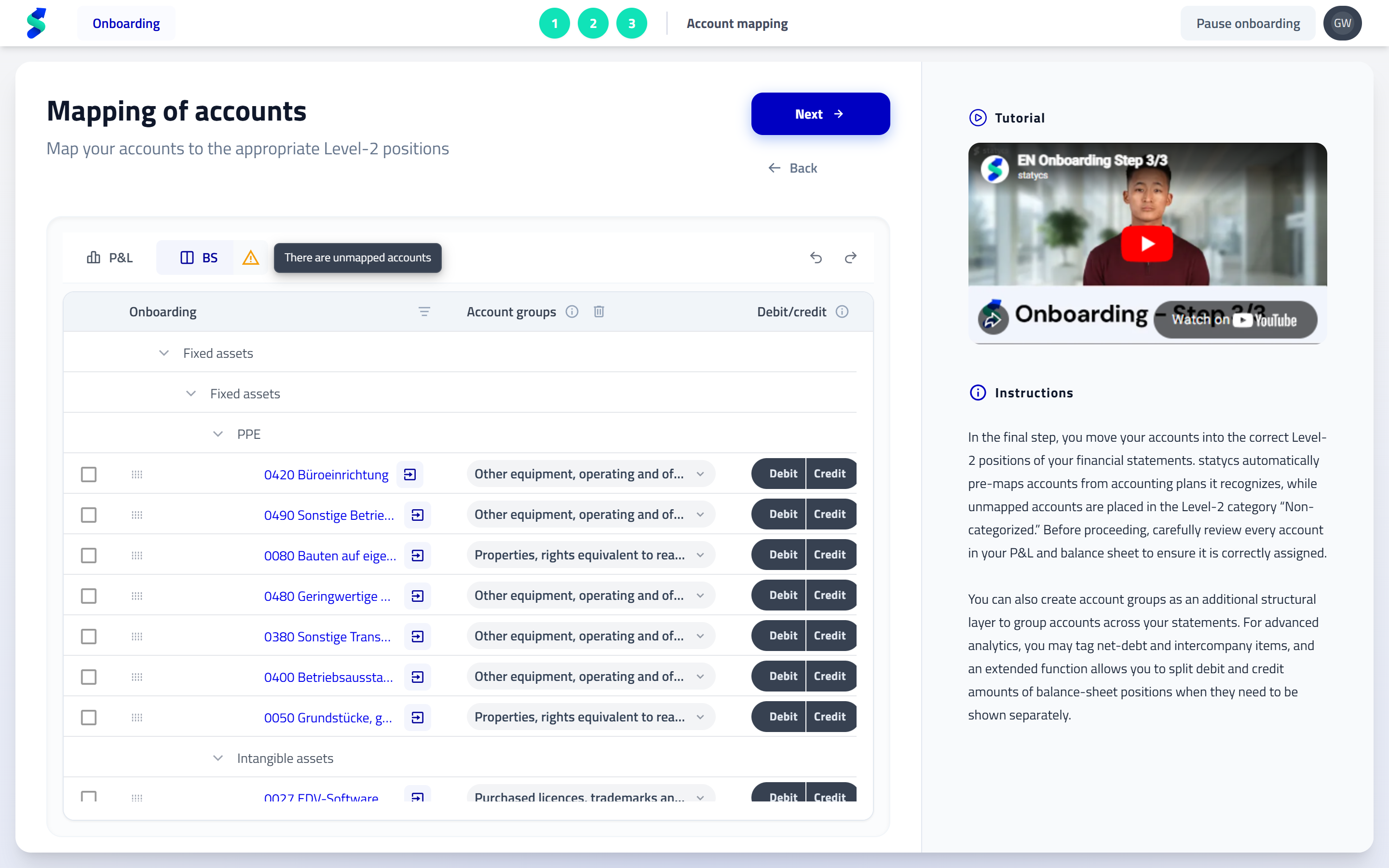The height and width of the screenshot is (868, 1389).
Task: Select the BS tab
Action: point(199,258)
